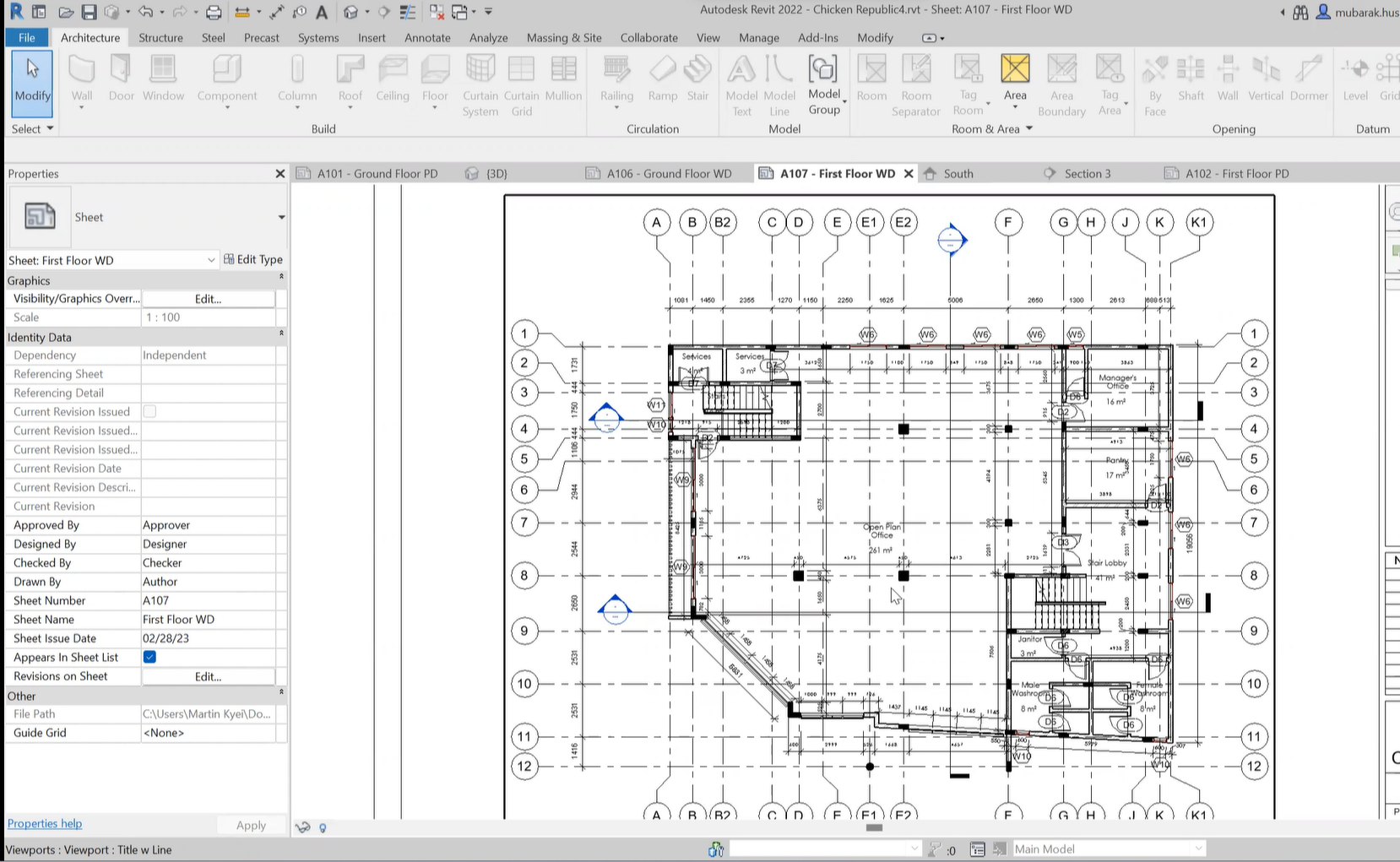The image size is (1400, 862).
Task: Open the Switch Windows dropdown arrow
Action: click(474, 12)
